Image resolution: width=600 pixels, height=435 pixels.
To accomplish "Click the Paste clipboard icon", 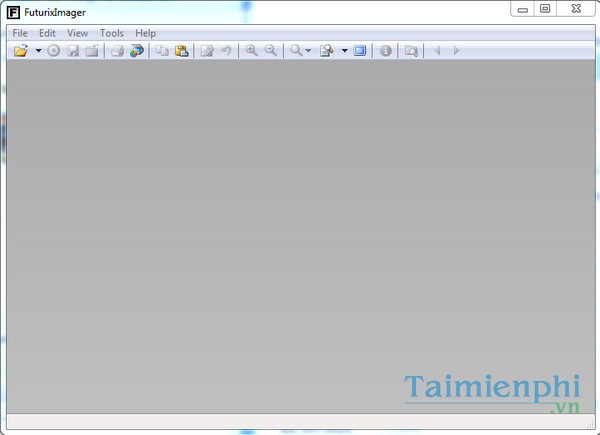I will pyautogui.click(x=182, y=51).
